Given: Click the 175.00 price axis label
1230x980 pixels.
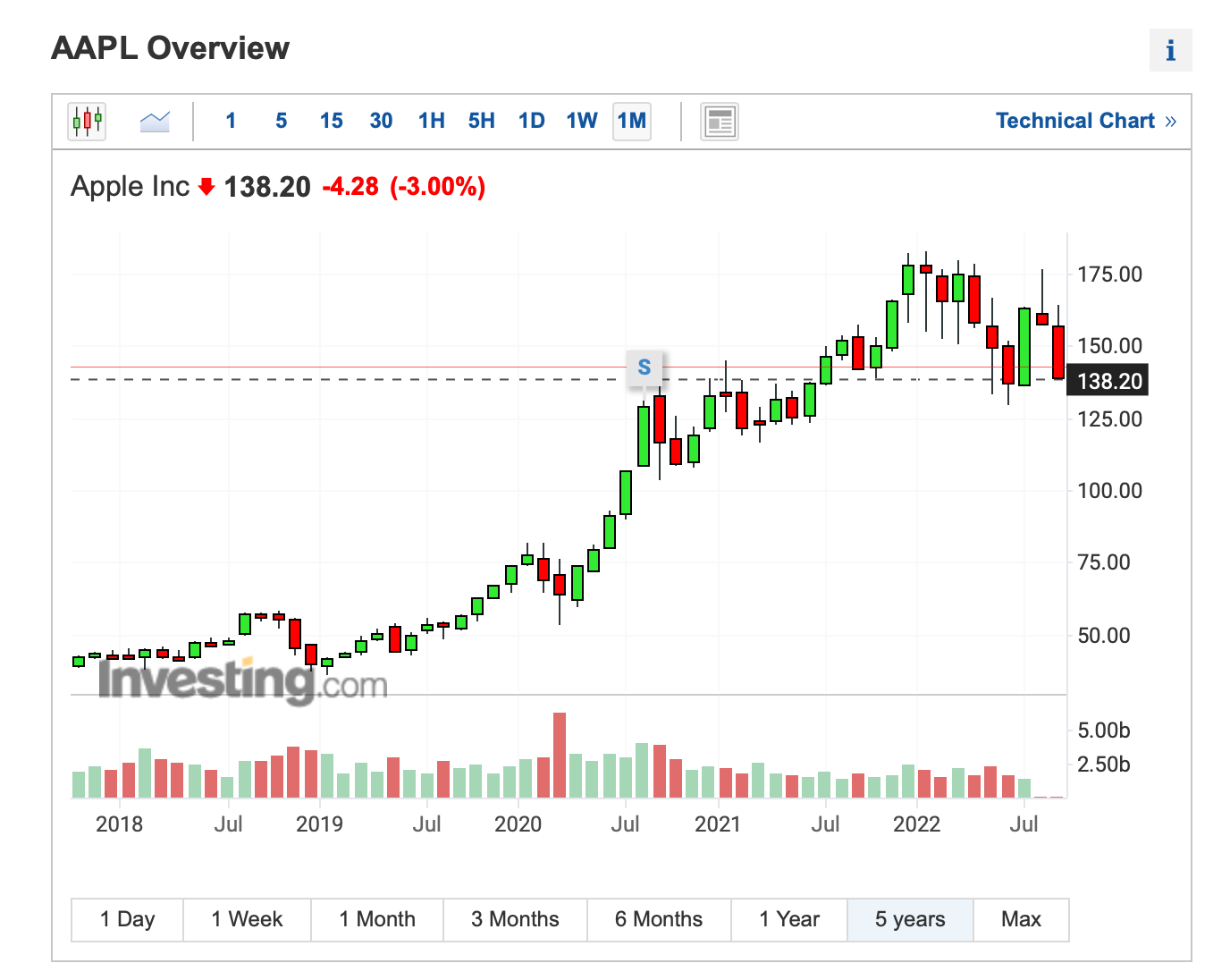Looking at the screenshot, I should click(1109, 274).
